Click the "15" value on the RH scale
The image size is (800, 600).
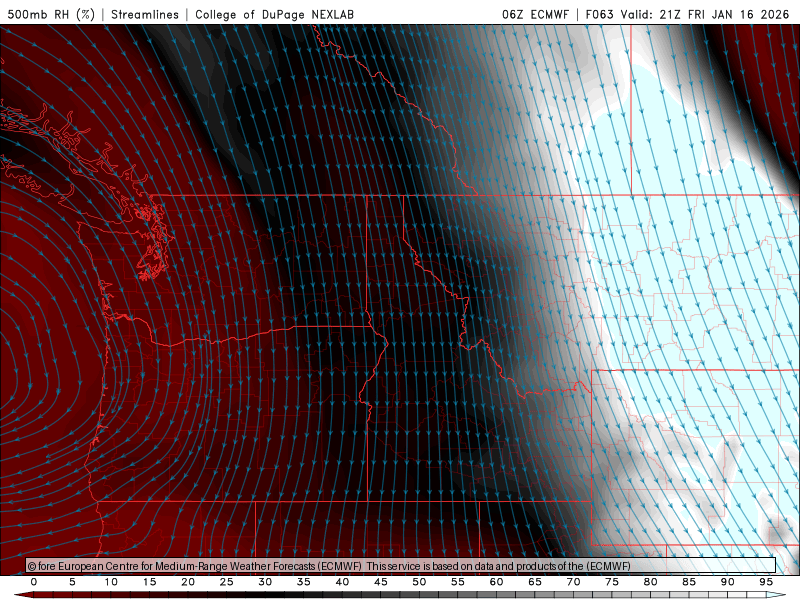(x=149, y=582)
